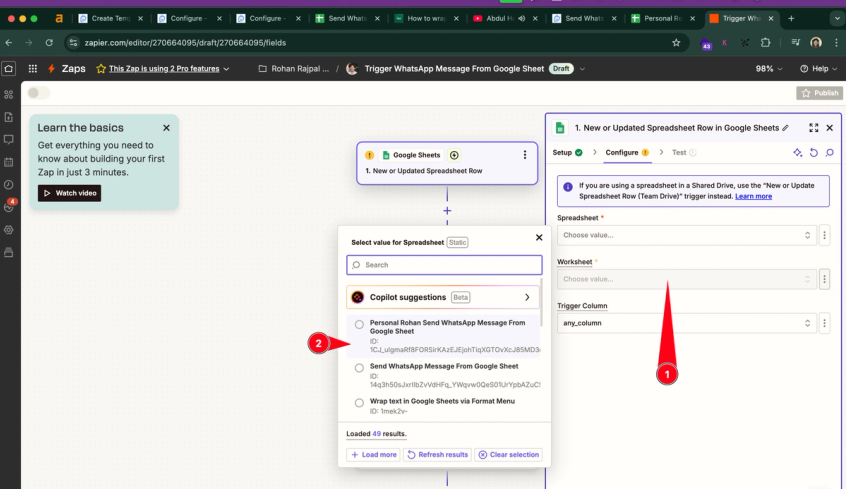Viewport: 846px width, 489px height.
Task: Switch to Create Temp browser tab
Action: [110, 18]
